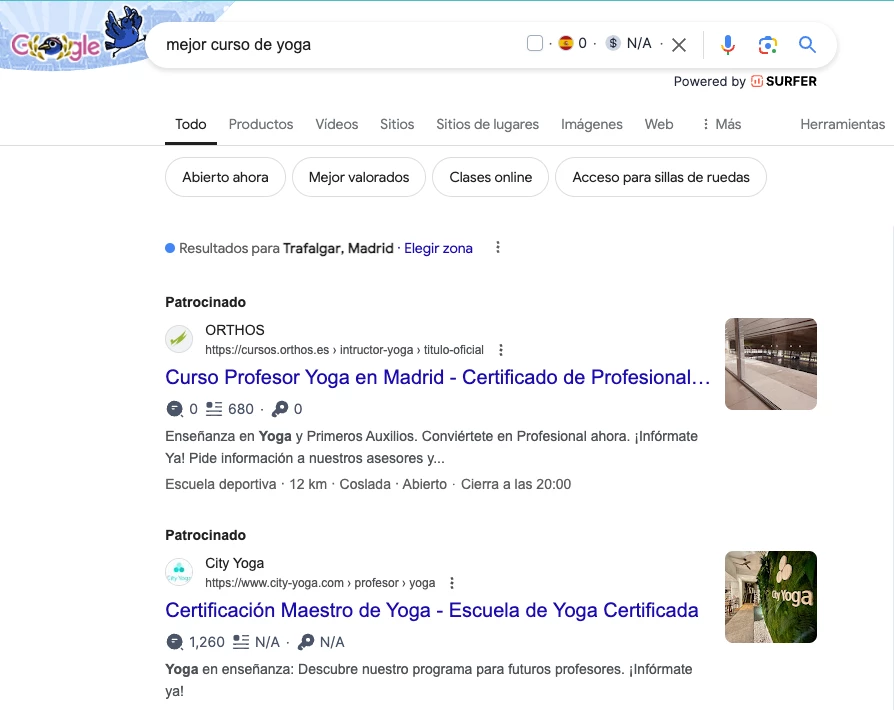894x710 pixels.
Task: Expand options menu beside ORTHOS URL
Action: (501, 350)
